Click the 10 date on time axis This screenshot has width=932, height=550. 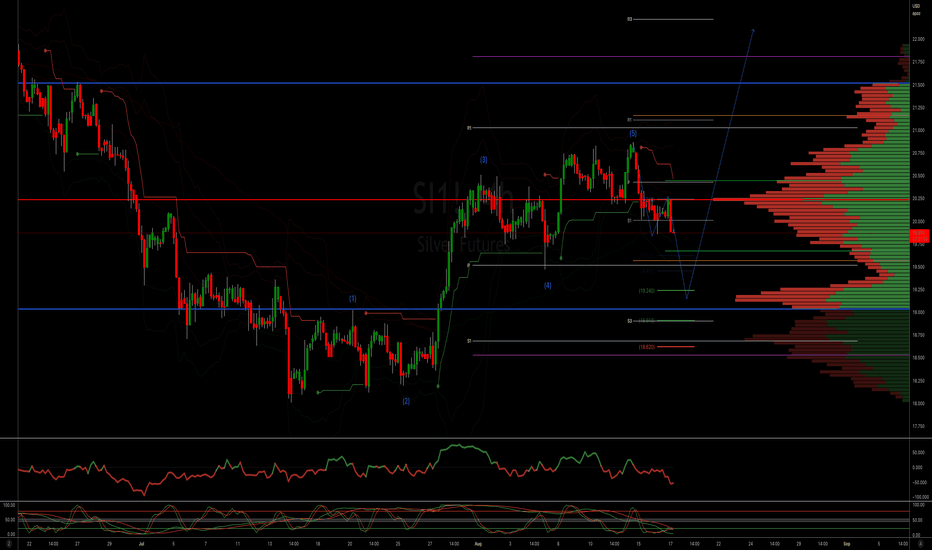[590, 544]
